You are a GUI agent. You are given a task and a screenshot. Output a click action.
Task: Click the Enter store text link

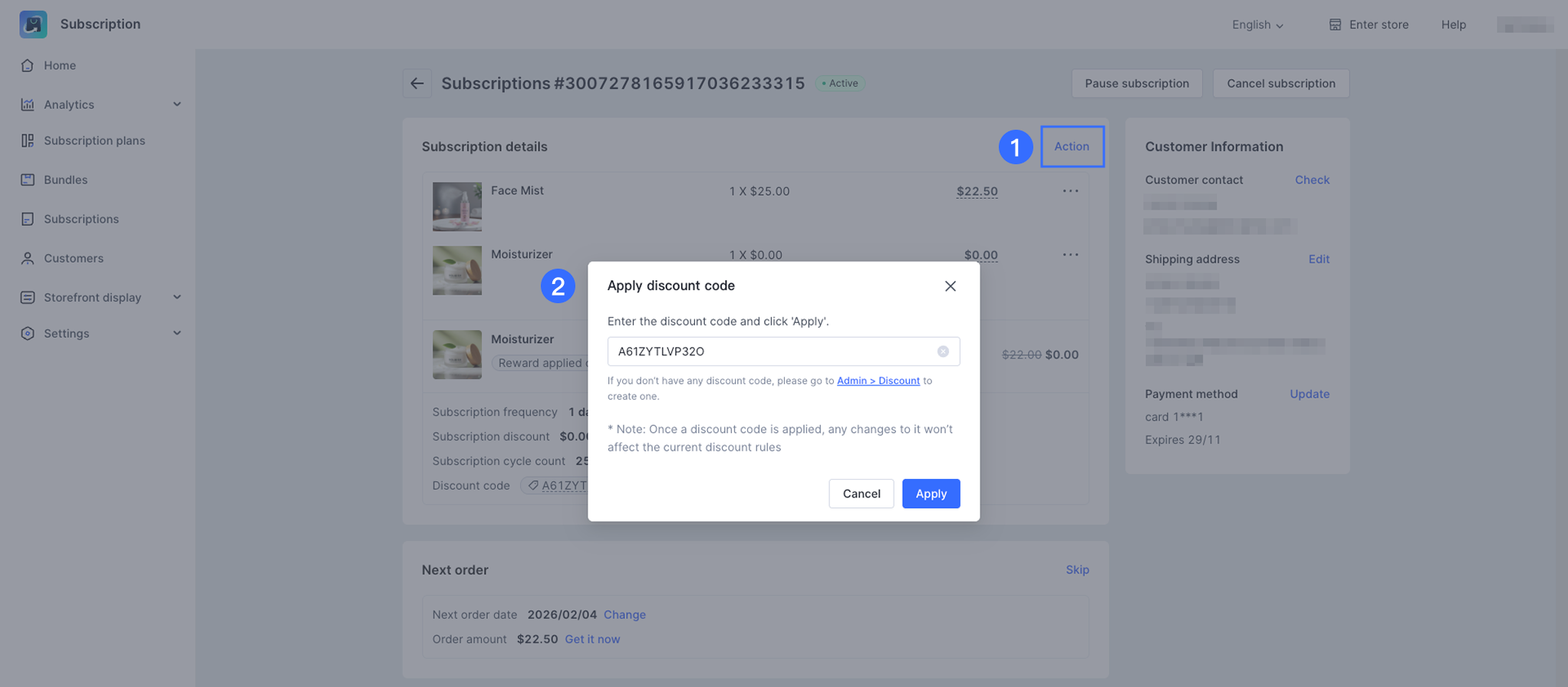point(1379,25)
